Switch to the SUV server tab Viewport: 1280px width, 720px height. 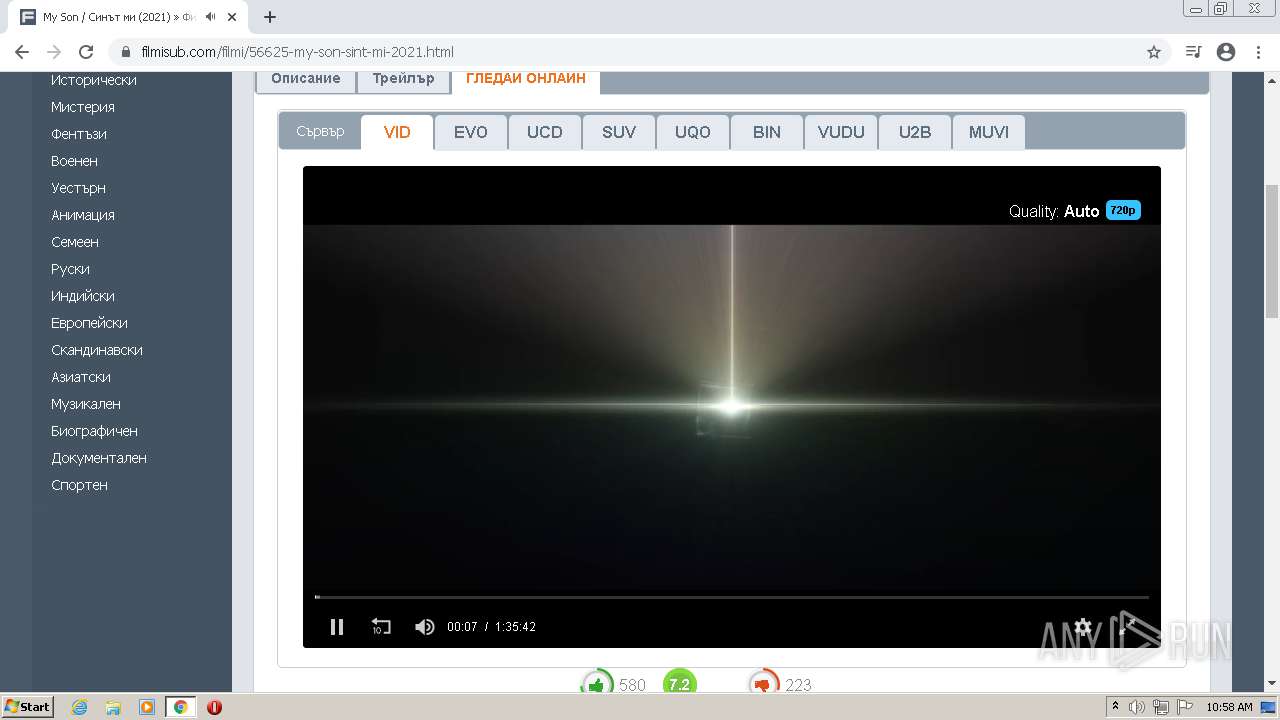pyautogui.click(x=619, y=132)
